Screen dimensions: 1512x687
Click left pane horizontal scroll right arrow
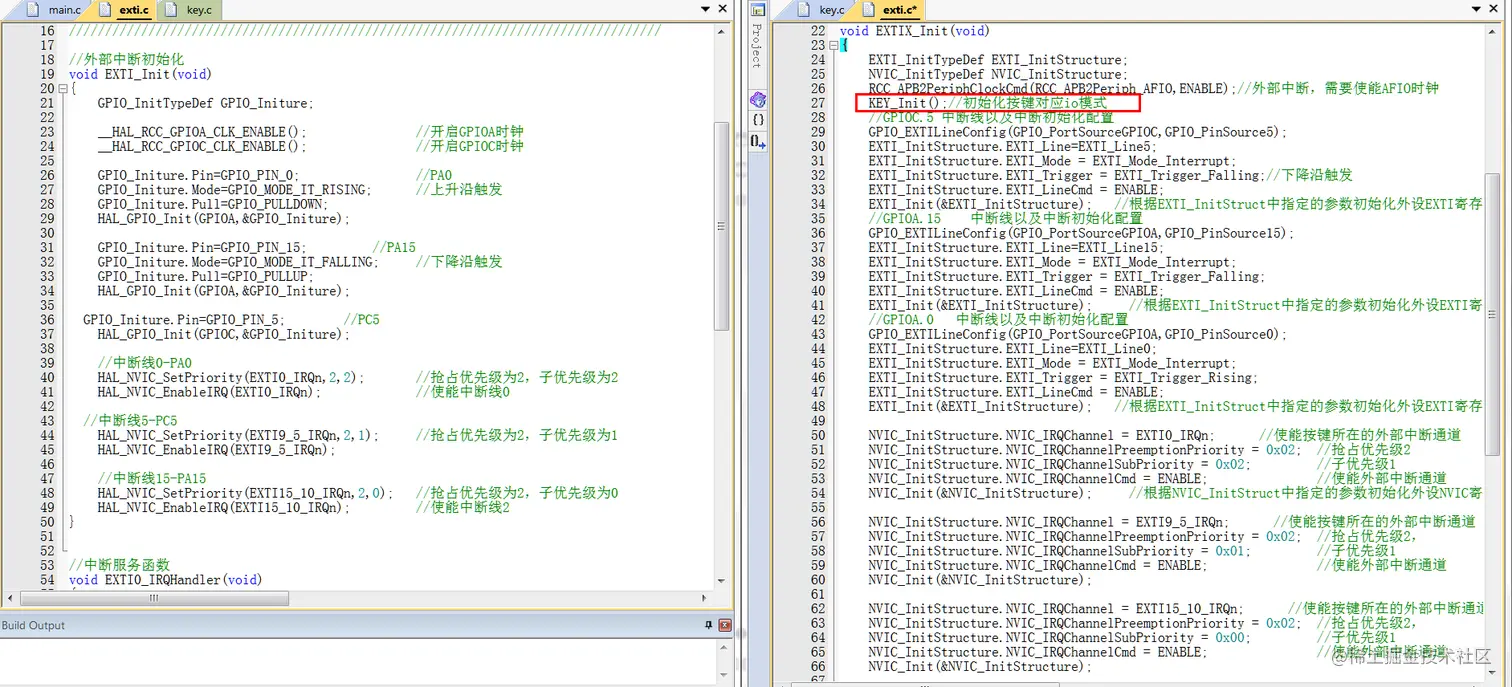(706, 598)
